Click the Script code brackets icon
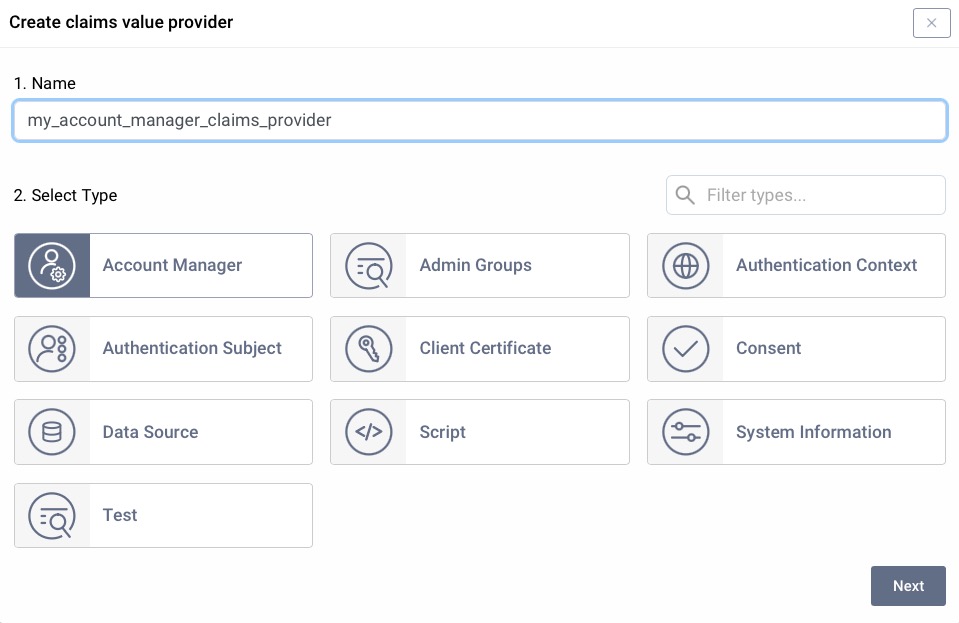Viewport: 959px width, 623px height. (369, 432)
